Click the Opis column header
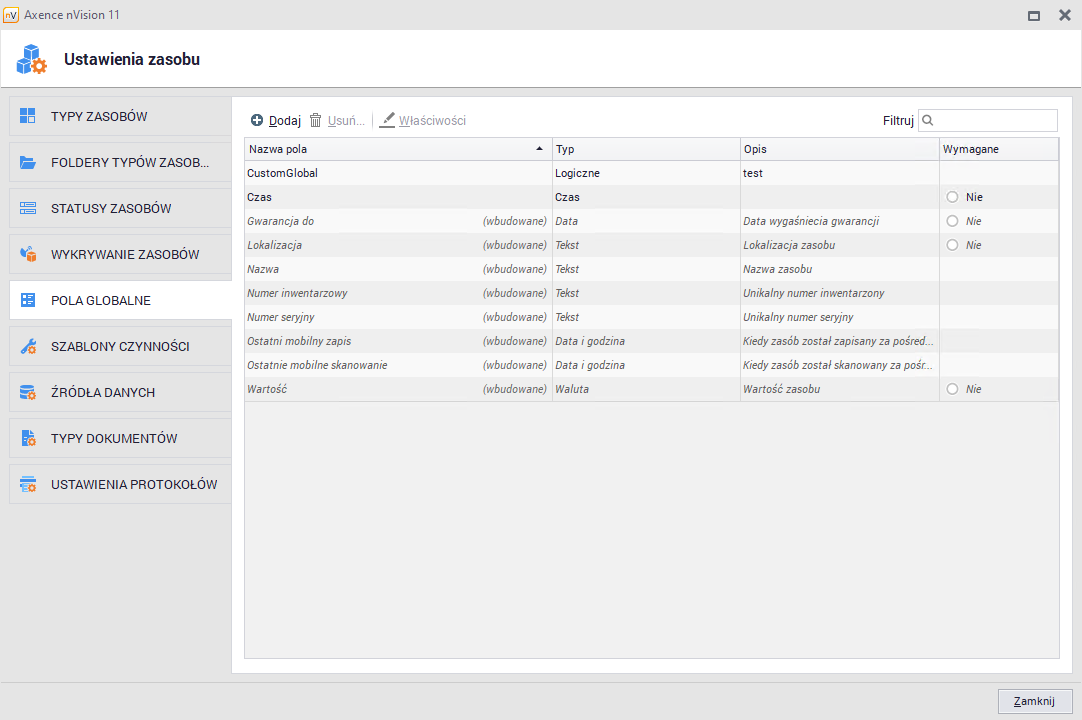 [838, 149]
